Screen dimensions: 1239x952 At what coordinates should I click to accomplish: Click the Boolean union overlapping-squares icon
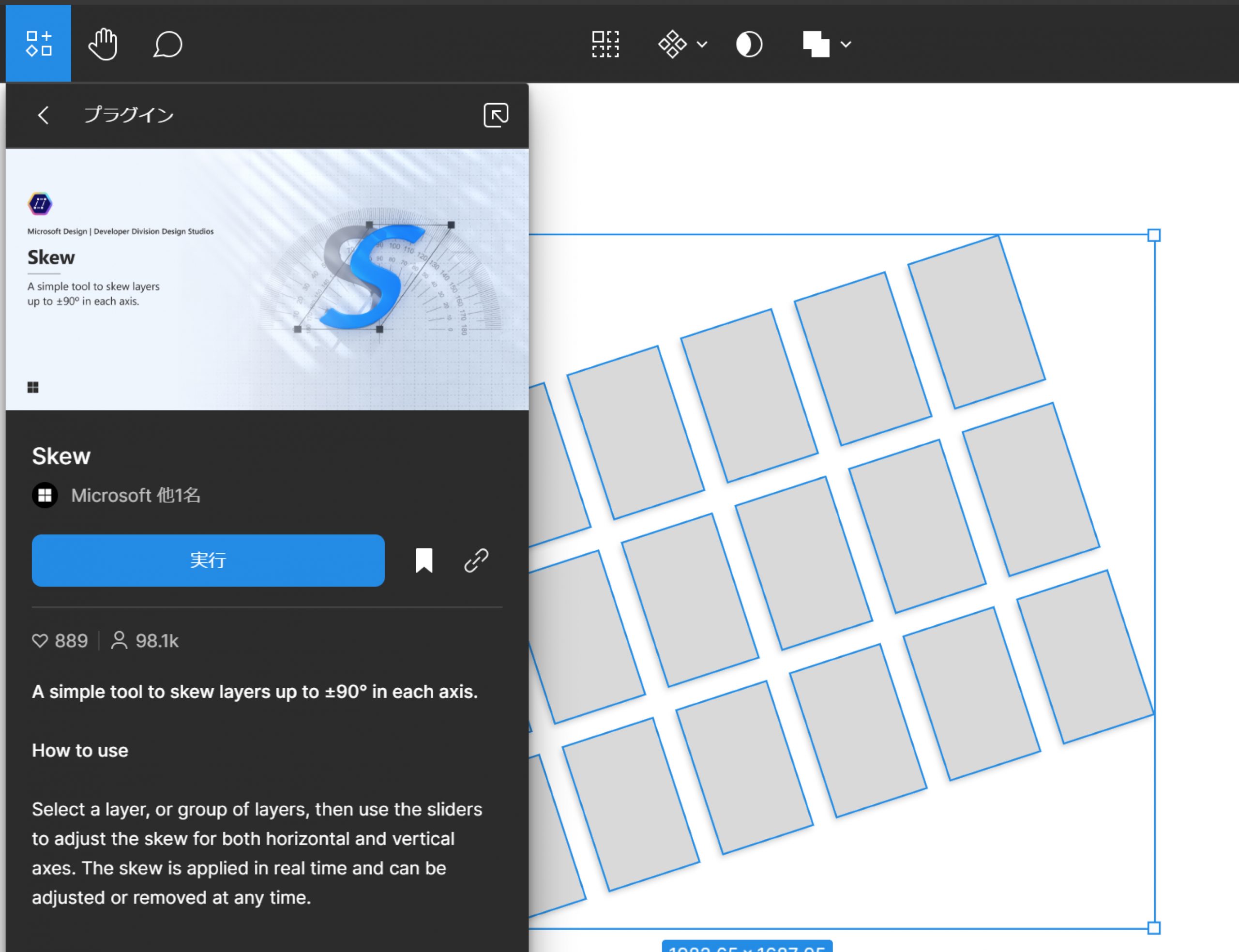coord(816,44)
